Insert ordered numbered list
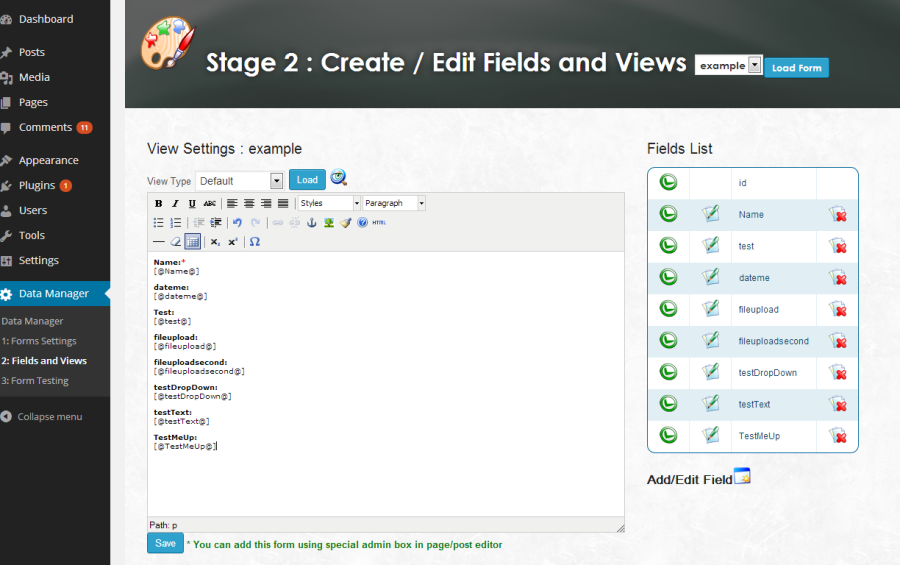900x565 pixels. coord(176,223)
